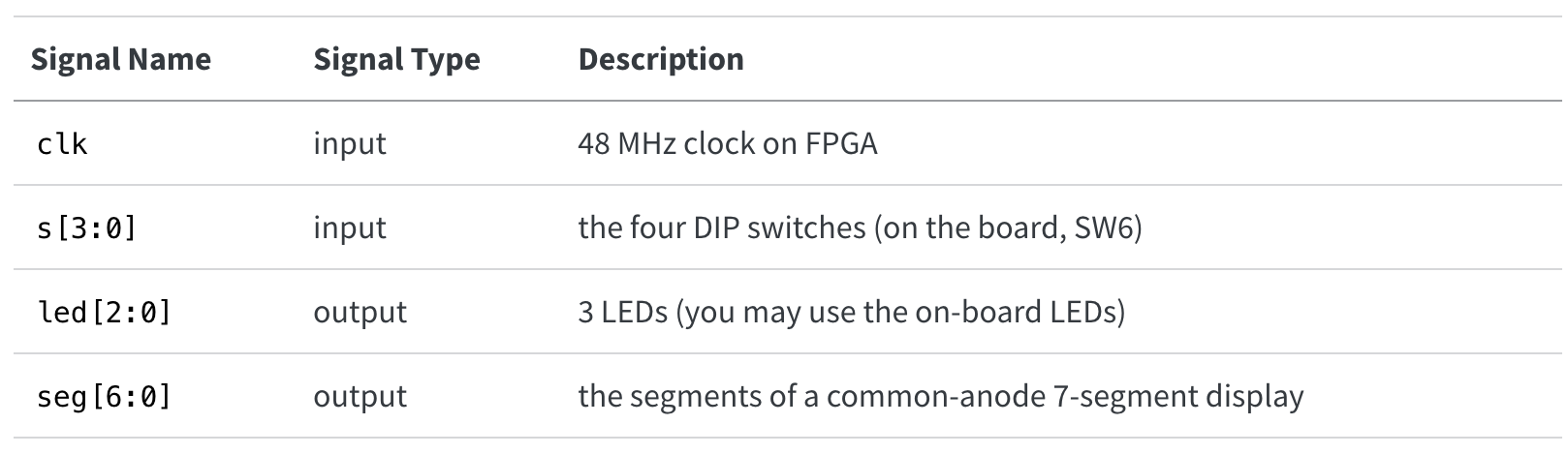
Task: Select the led[2:0] signal name cell
Action: 103,313
